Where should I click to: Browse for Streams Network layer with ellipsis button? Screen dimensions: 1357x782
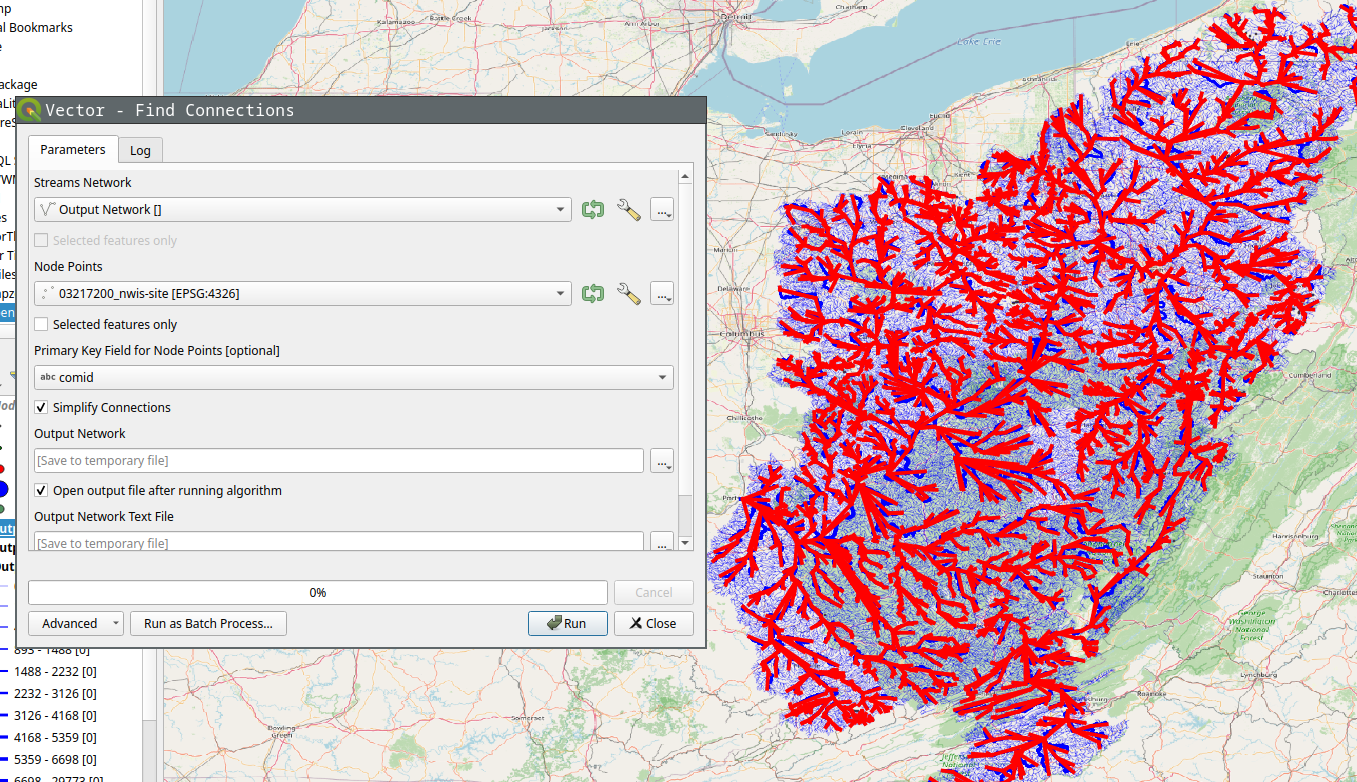(661, 210)
